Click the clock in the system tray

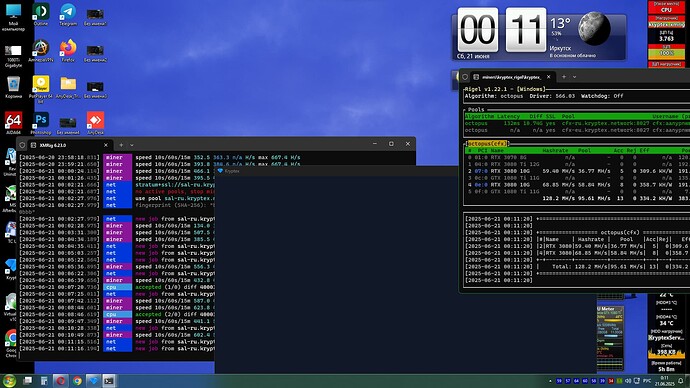point(664,381)
